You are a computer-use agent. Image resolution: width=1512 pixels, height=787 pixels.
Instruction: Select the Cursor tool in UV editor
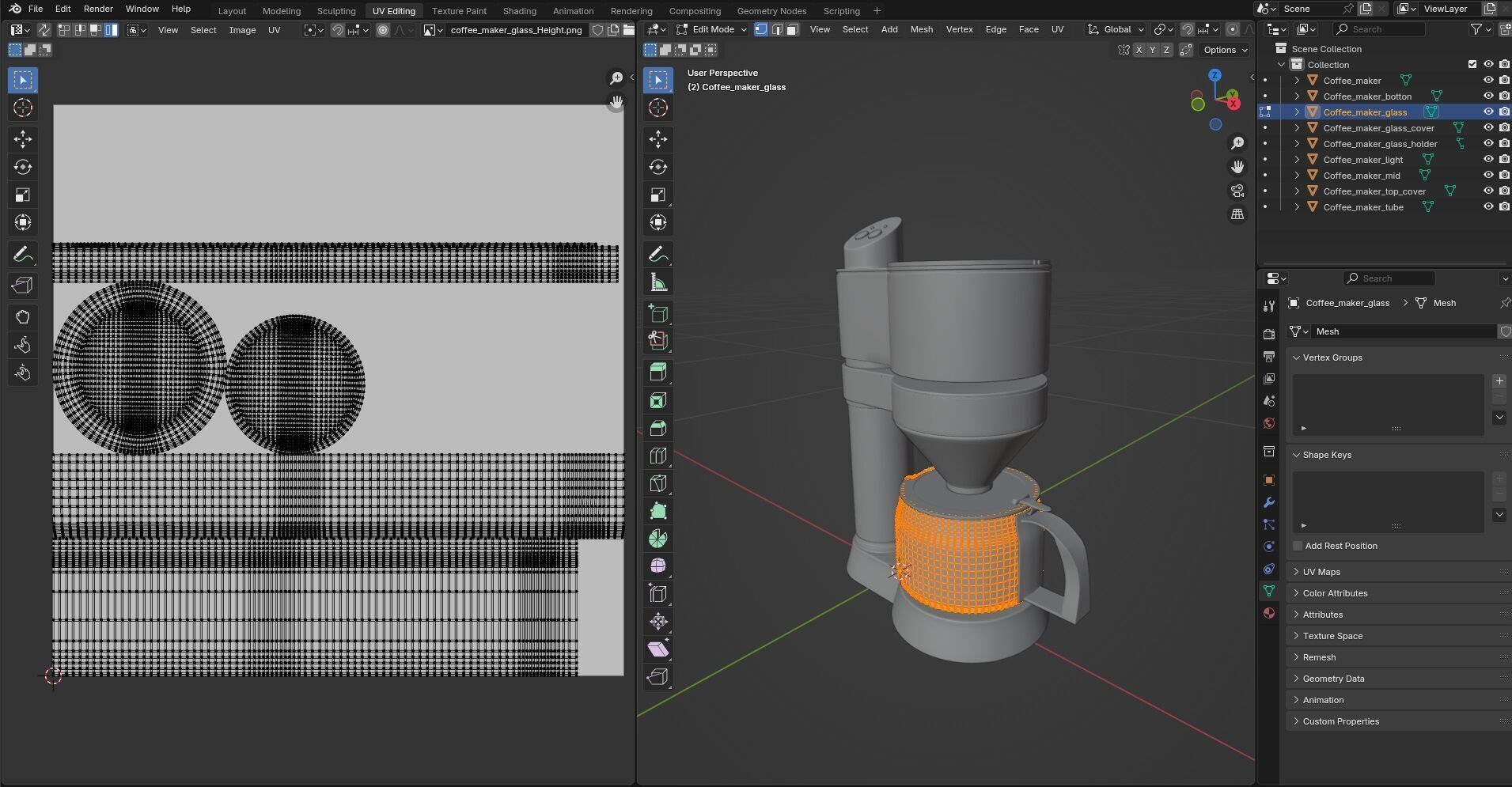click(22, 108)
